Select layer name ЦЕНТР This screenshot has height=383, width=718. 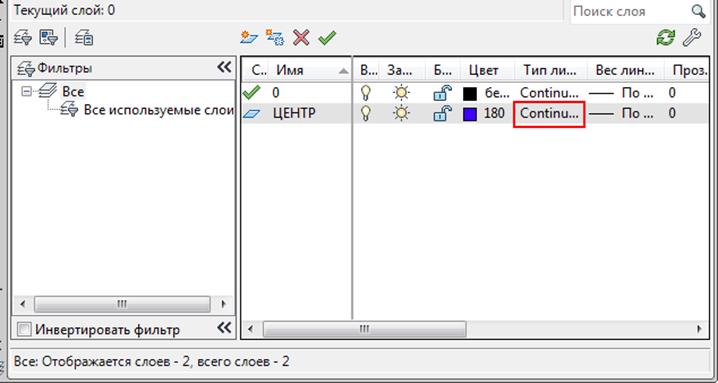tap(294, 113)
